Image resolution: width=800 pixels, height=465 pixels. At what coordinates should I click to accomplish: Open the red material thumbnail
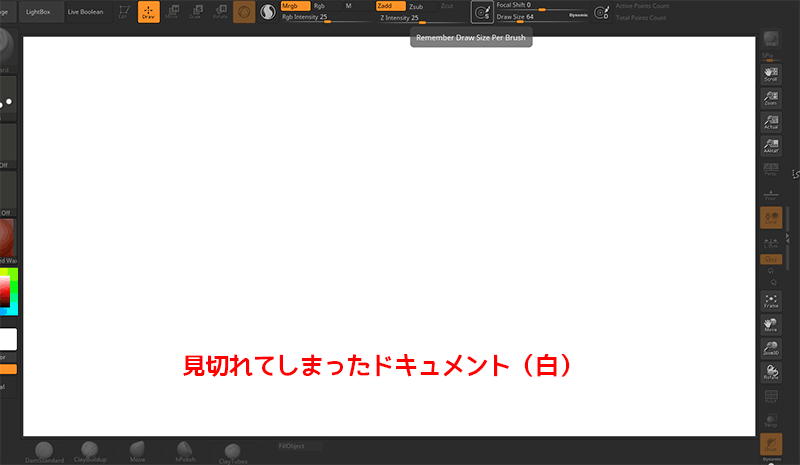point(6,240)
